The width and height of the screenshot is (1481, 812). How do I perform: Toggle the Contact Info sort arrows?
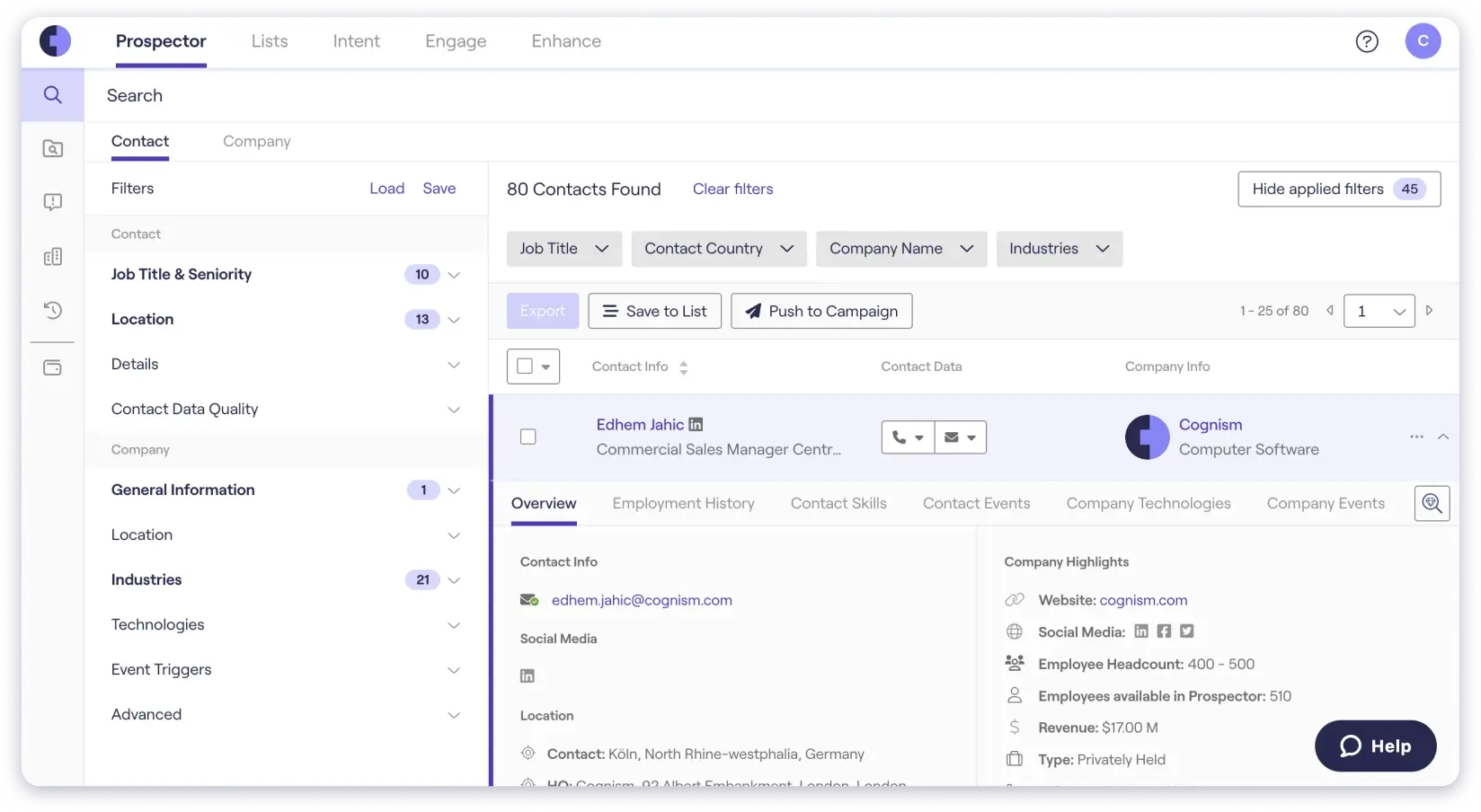(x=683, y=366)
